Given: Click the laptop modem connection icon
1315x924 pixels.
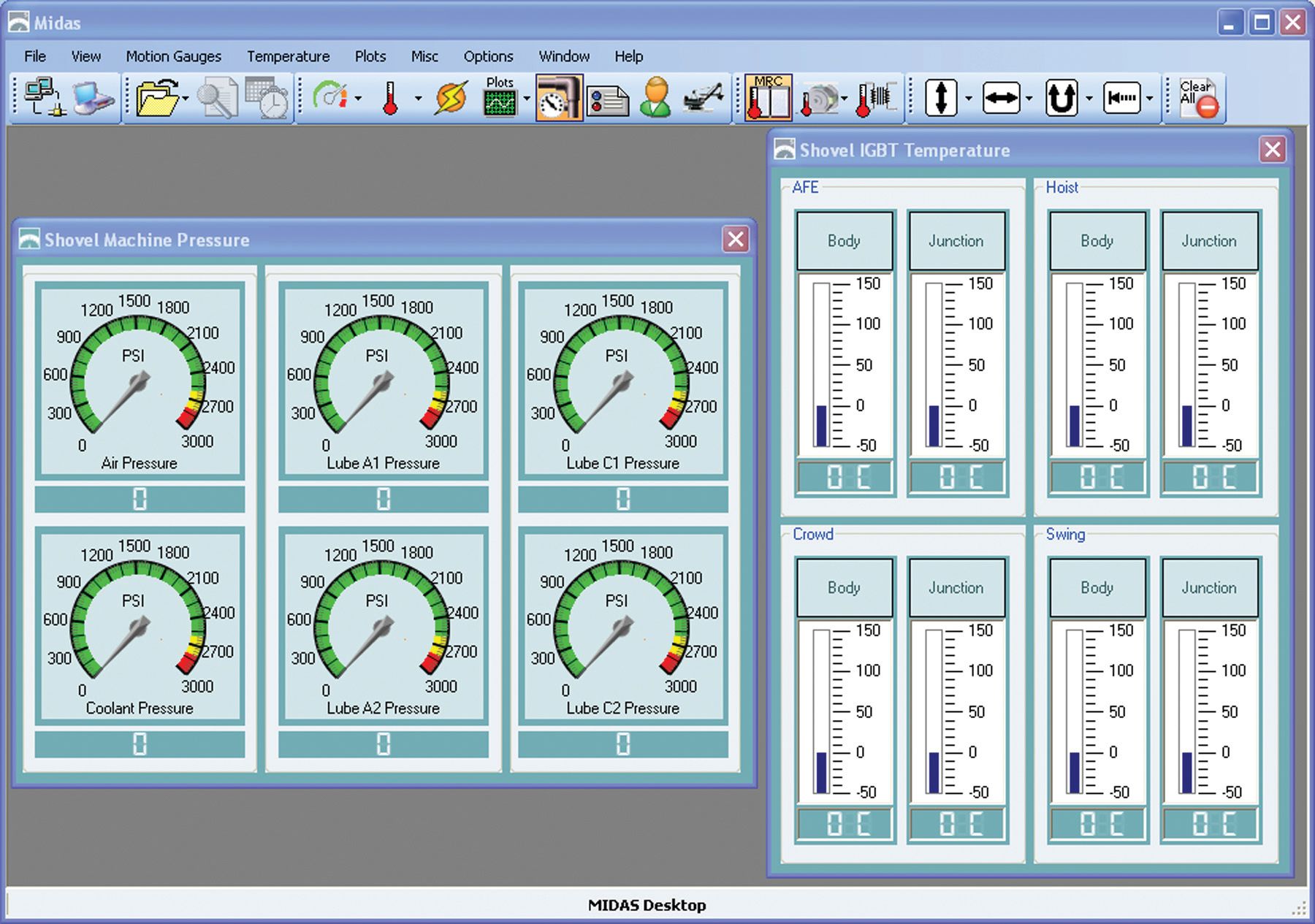Looking at the screenshot, I should (95, 98).
